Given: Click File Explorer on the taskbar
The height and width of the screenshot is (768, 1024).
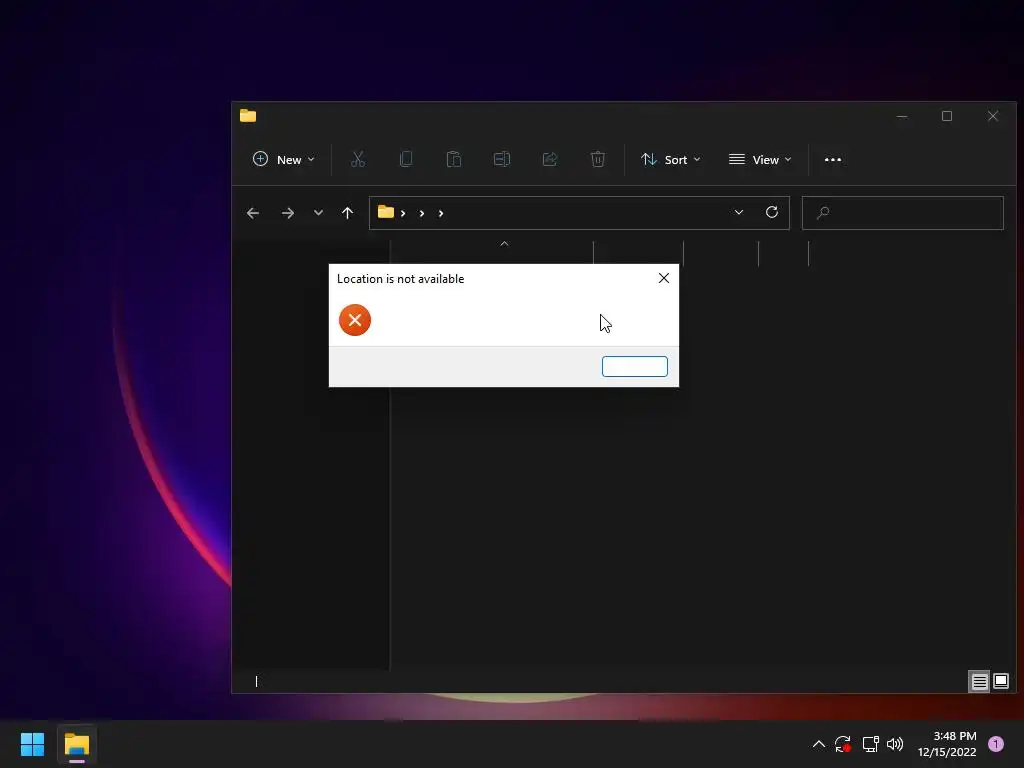Looking at the screenshot, I should [x=77, y=744].
